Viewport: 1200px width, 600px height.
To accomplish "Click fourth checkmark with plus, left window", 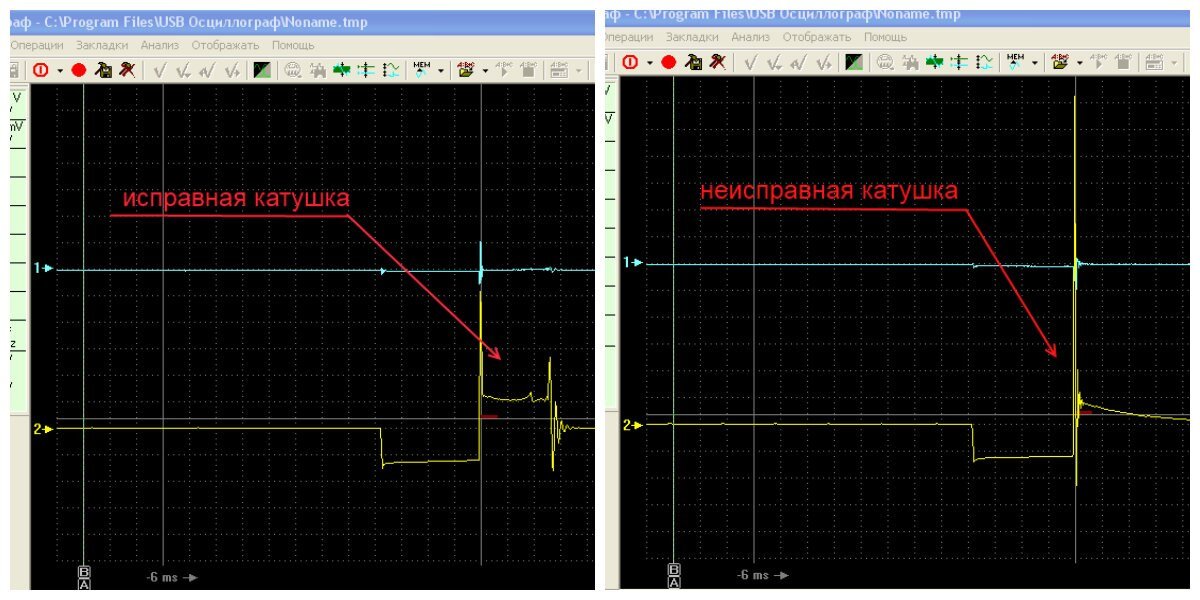I will coord(232,71).
